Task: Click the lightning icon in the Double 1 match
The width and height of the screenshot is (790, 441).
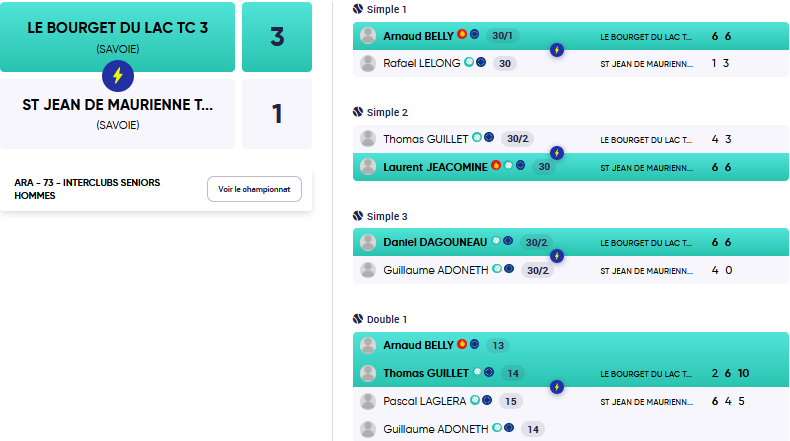Action: pyautogui.click(x=557, y=387)
